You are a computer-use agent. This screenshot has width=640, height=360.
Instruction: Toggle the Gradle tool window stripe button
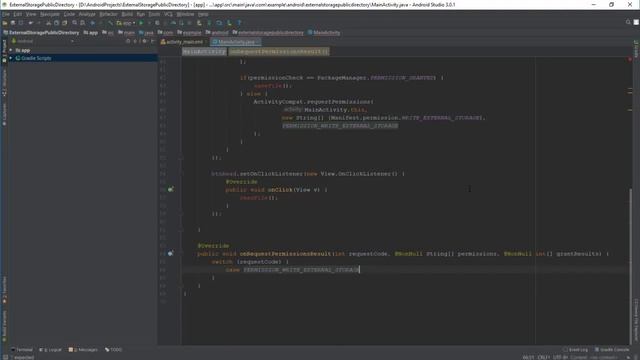point(636,49)
